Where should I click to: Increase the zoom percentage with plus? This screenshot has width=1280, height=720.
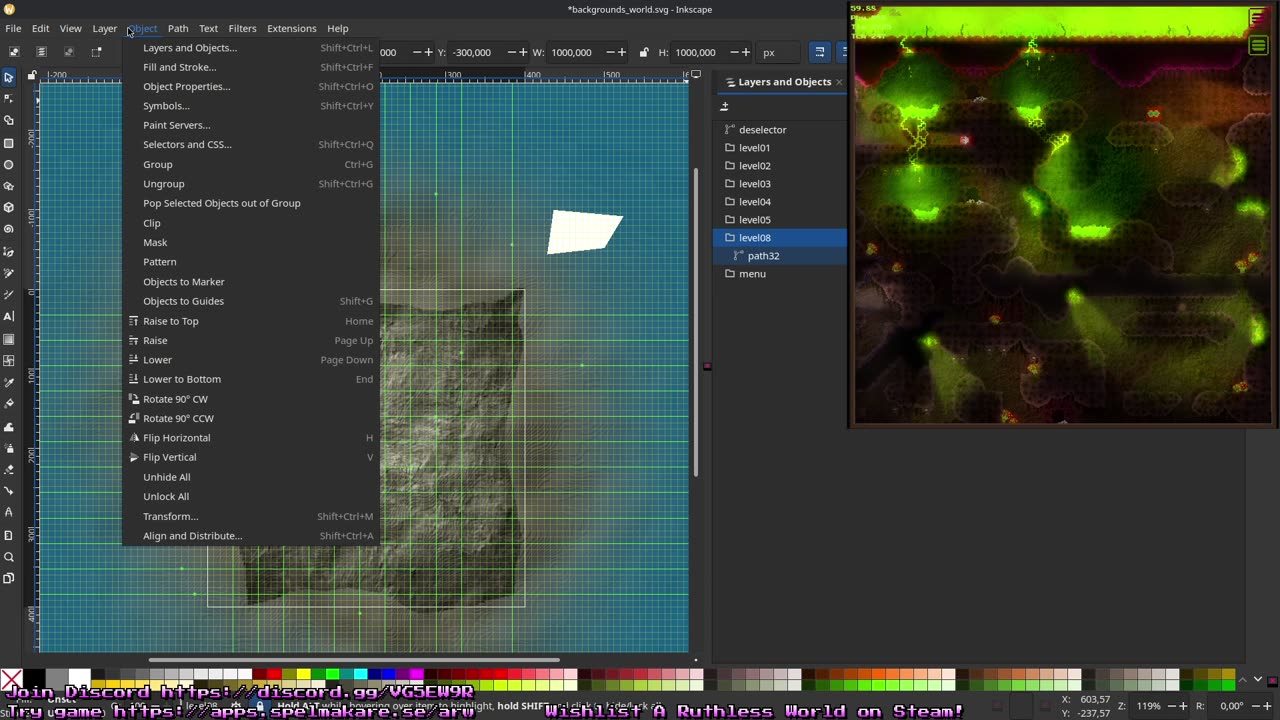[1184, 706]
